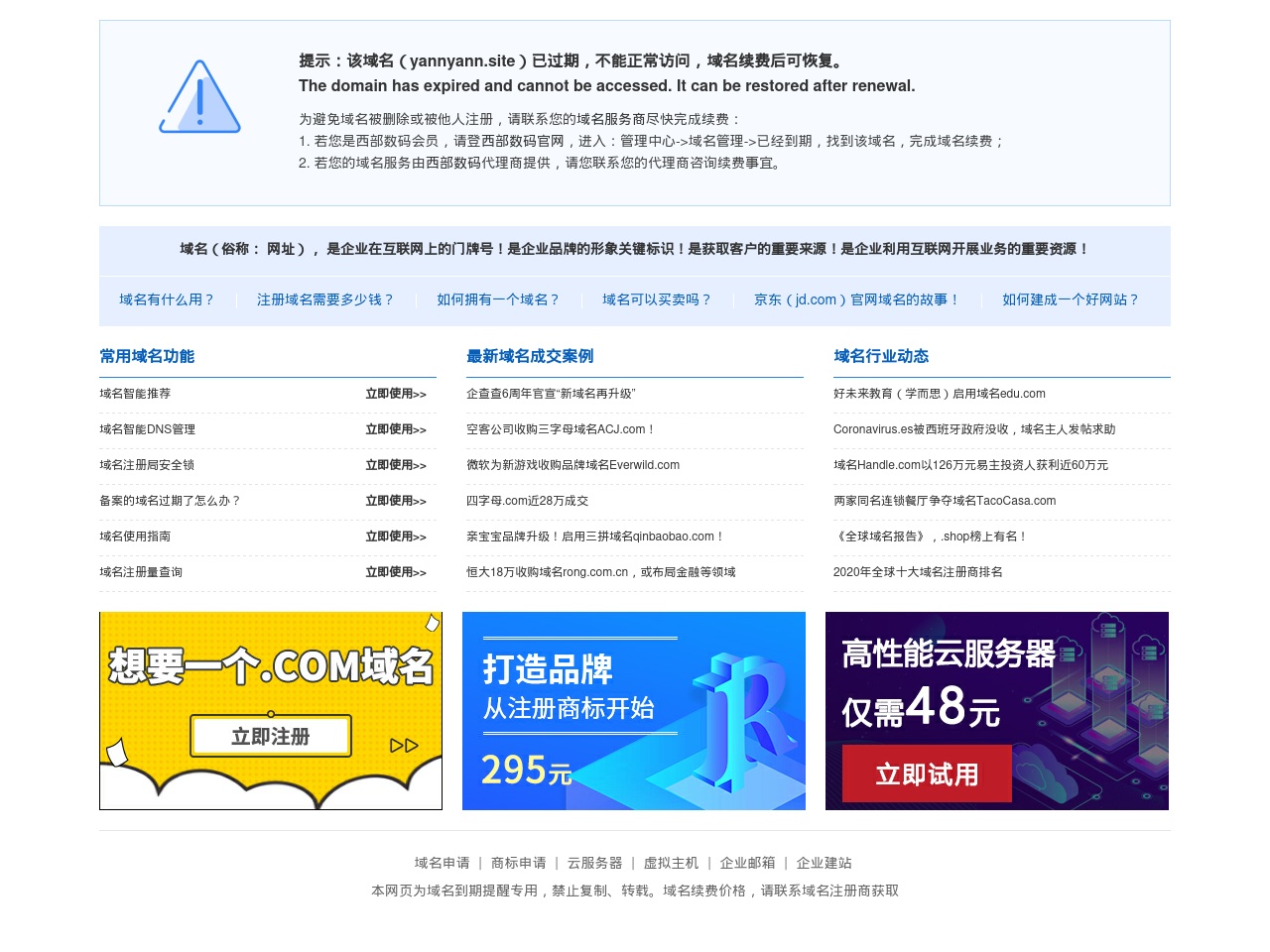Open 域名智能DNS管理 item
1270x952 pixels.
pos(148,429)
